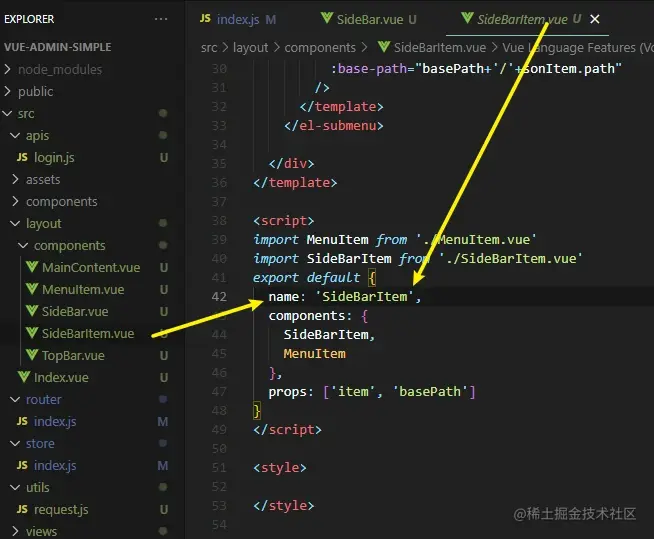The height and width of the screenshot is (539, 654).
Task: Click 'components' in the breadcrumb path
Action: [320, 48]
